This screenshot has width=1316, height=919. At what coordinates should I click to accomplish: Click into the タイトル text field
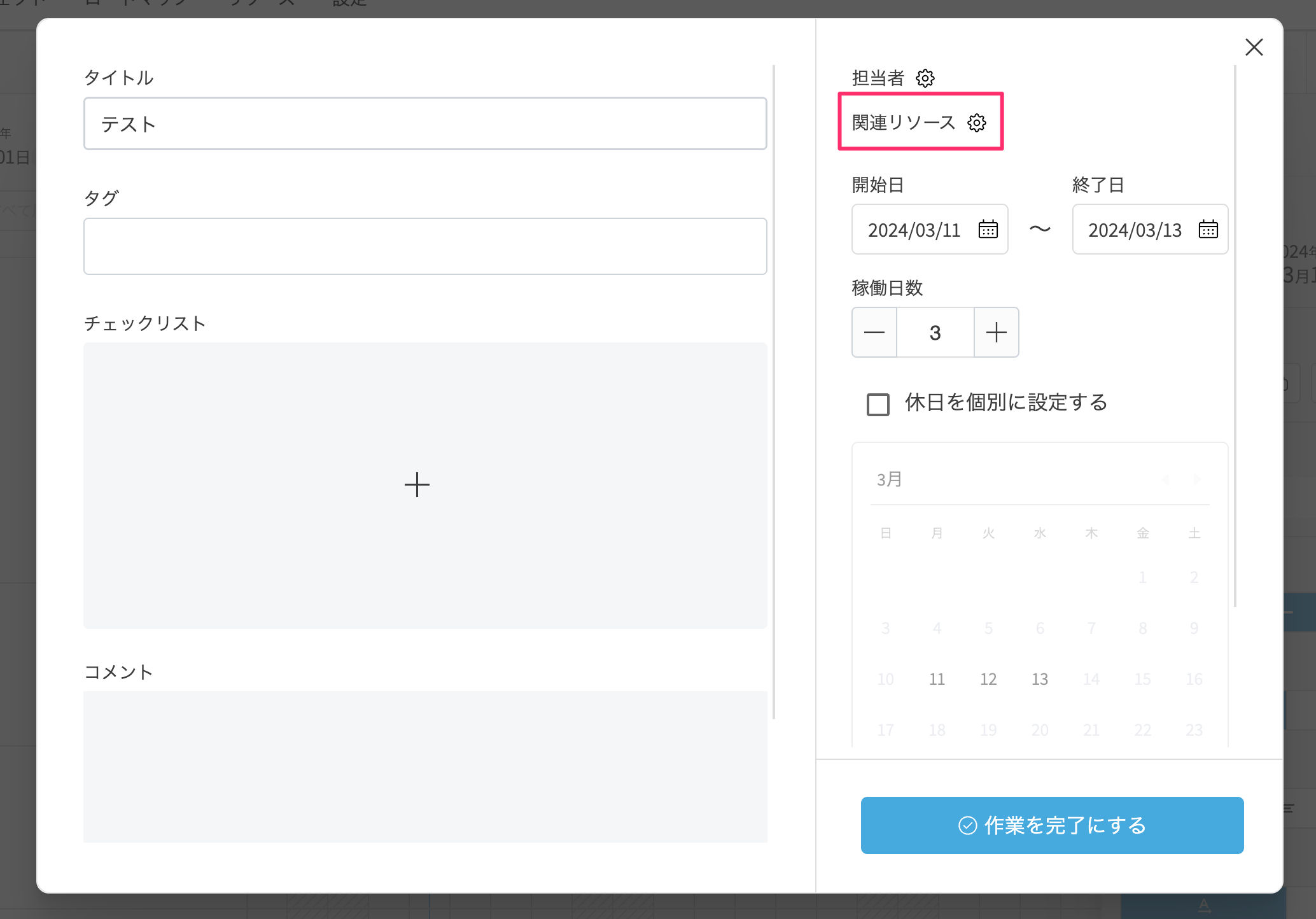pos(425,123)
